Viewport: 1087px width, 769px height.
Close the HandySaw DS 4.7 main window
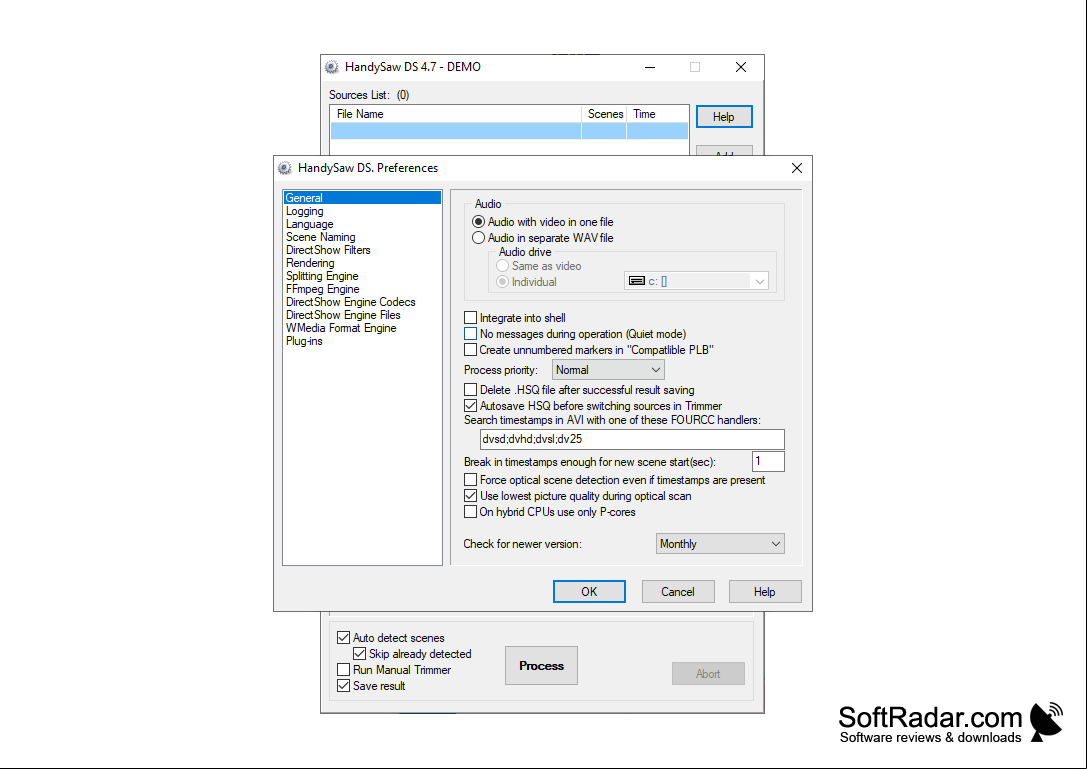tap(740, 67)
